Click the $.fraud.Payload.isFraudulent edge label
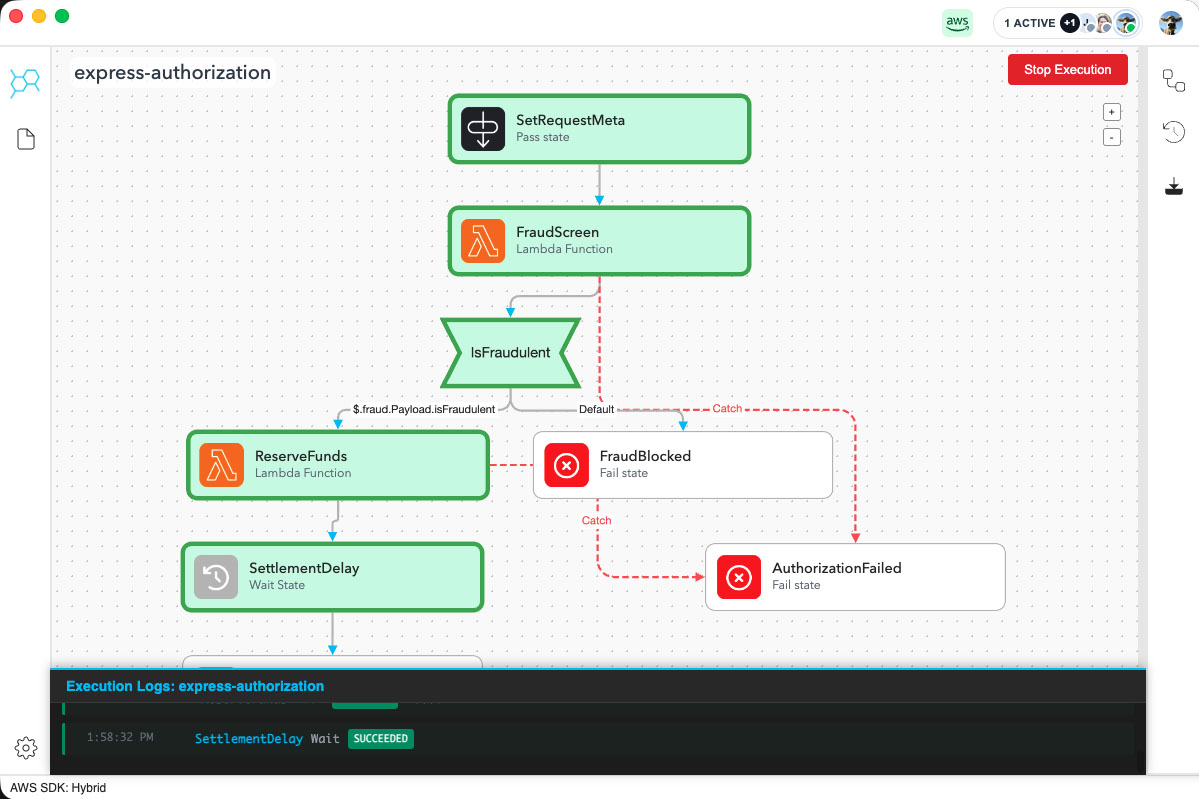1199x799 pixels. tap(424, 409)
